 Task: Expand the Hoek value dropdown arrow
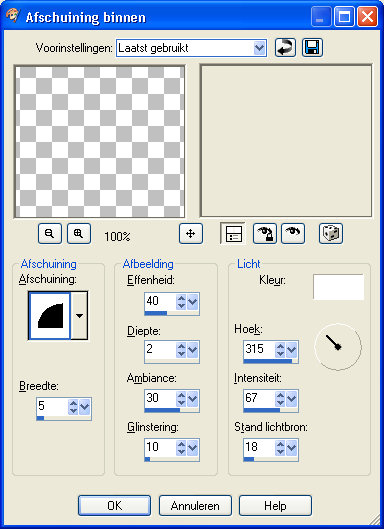point(292,350)
